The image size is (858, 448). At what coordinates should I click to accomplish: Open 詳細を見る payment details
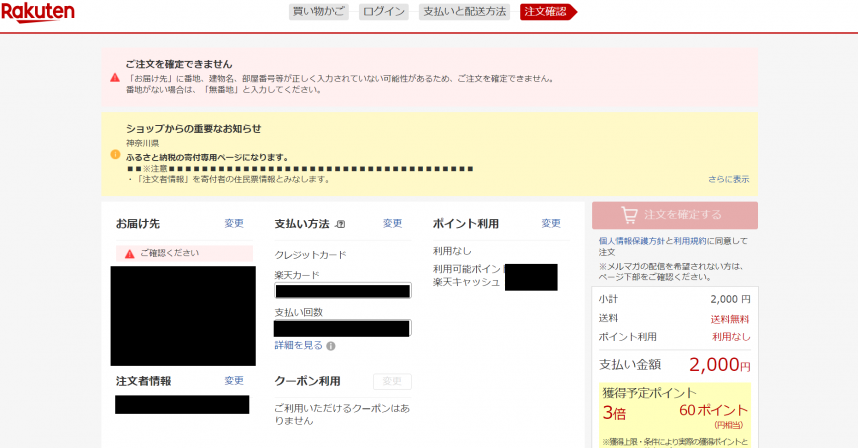pos(299,345)
